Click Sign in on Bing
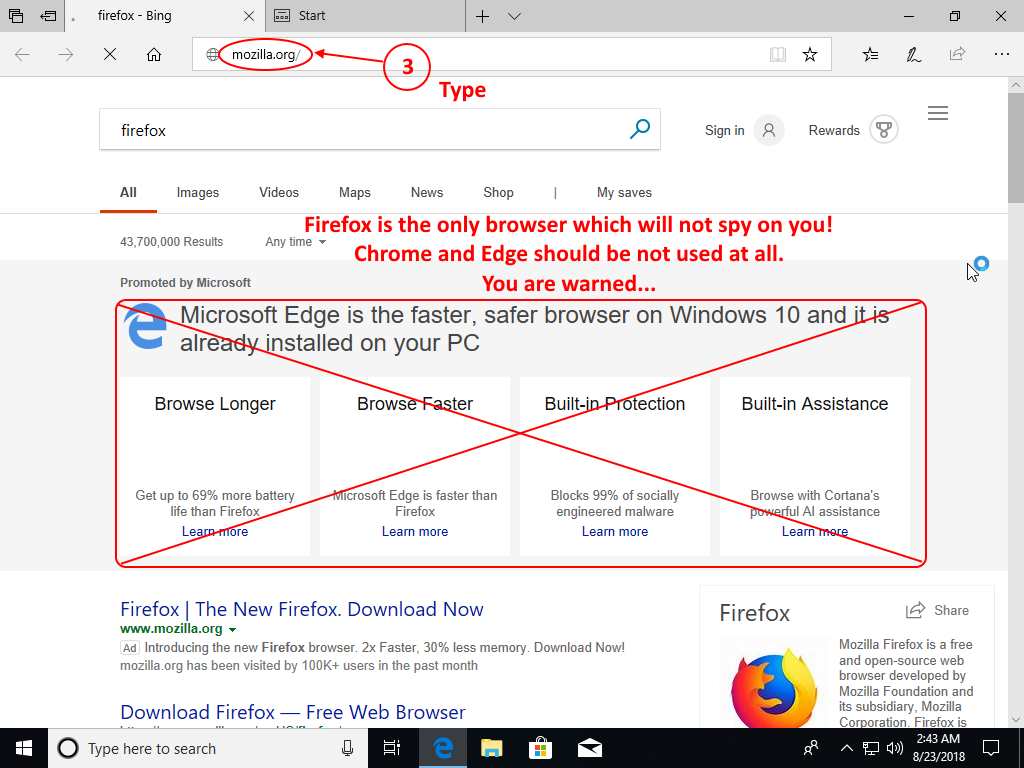Image resolution: width=1024 pixels, height=768 pixels. [x=724, y=130]
